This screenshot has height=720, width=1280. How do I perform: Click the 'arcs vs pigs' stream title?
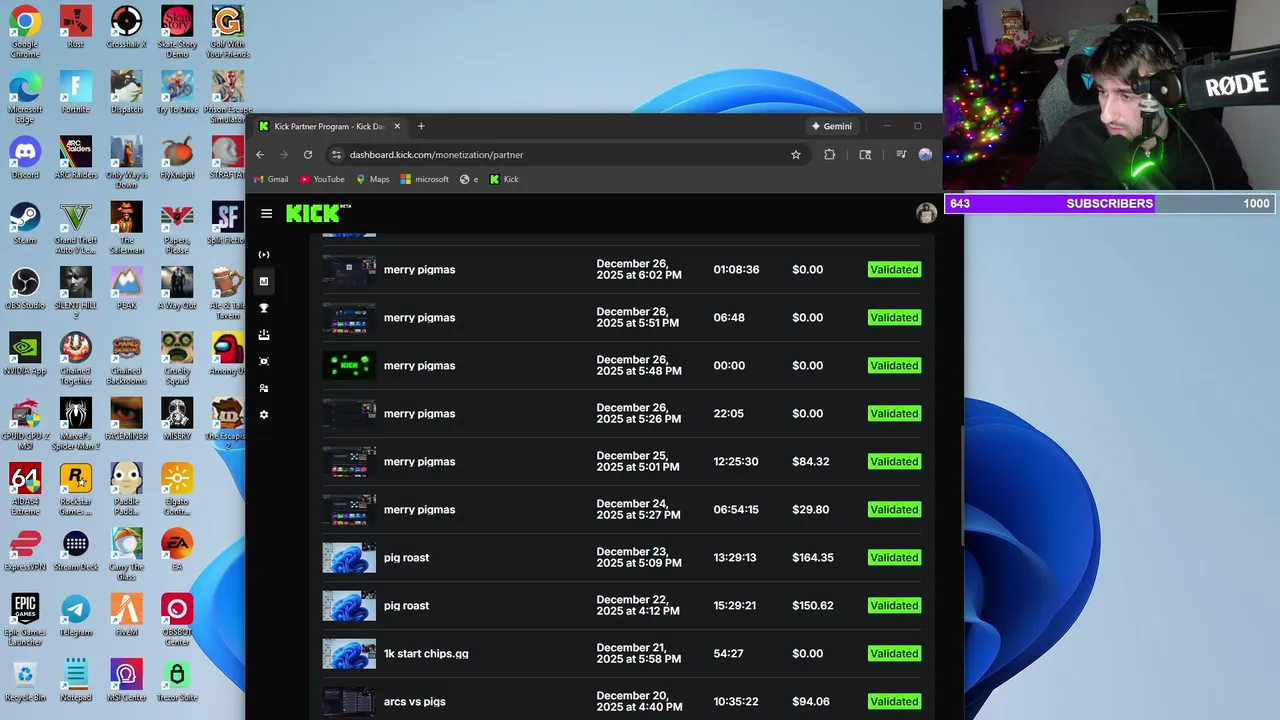tap(415, 702)
